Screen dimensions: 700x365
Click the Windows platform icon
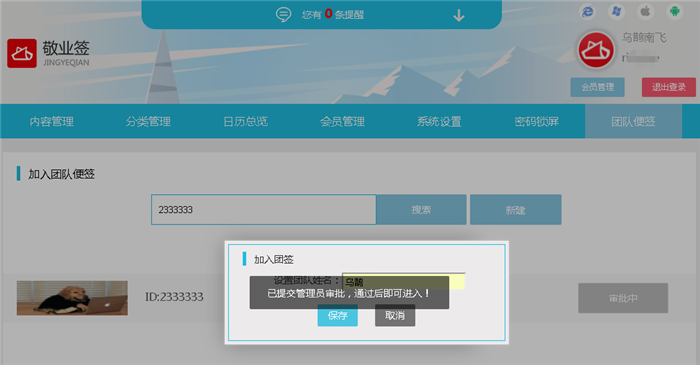tap(617, 11)
